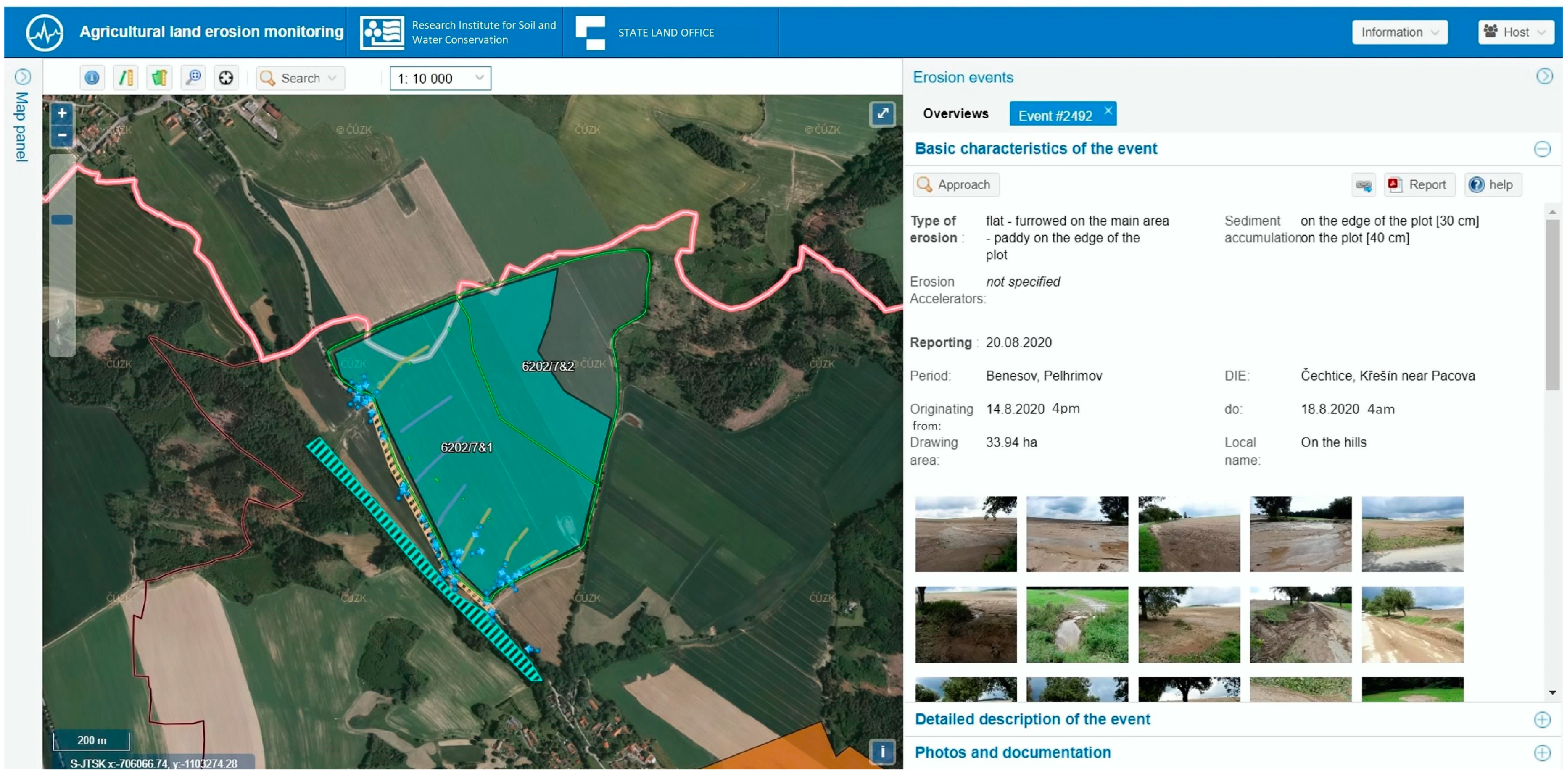Collapse Basic characteristics of the event
This screenshot has width=1567, height=784.
(1542, 149)
